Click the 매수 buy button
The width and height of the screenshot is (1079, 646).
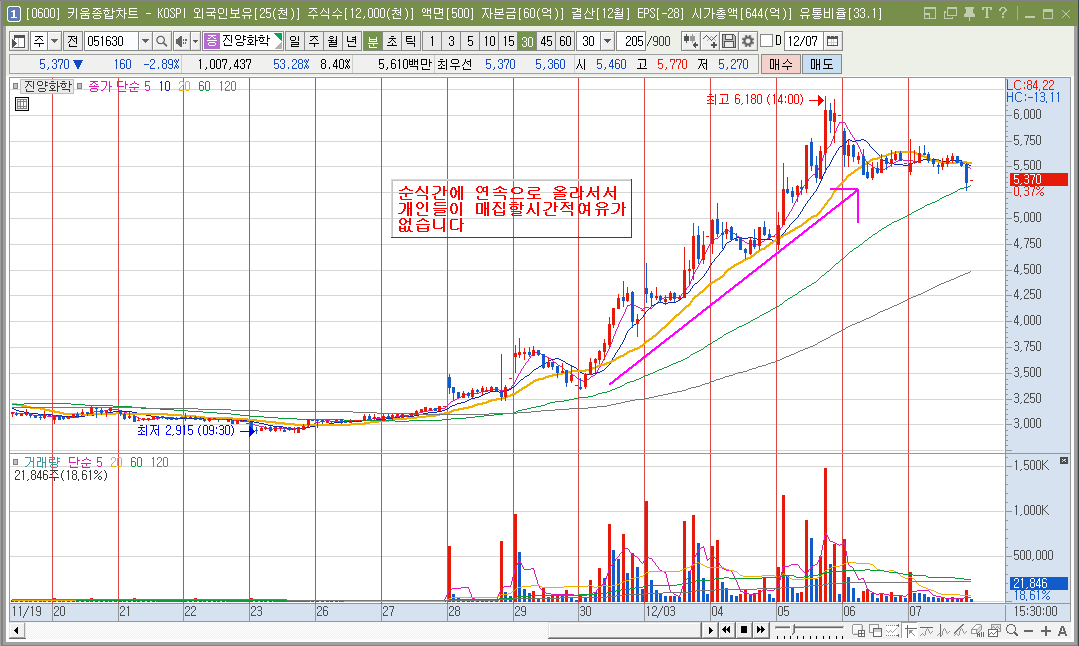(780, 64)
